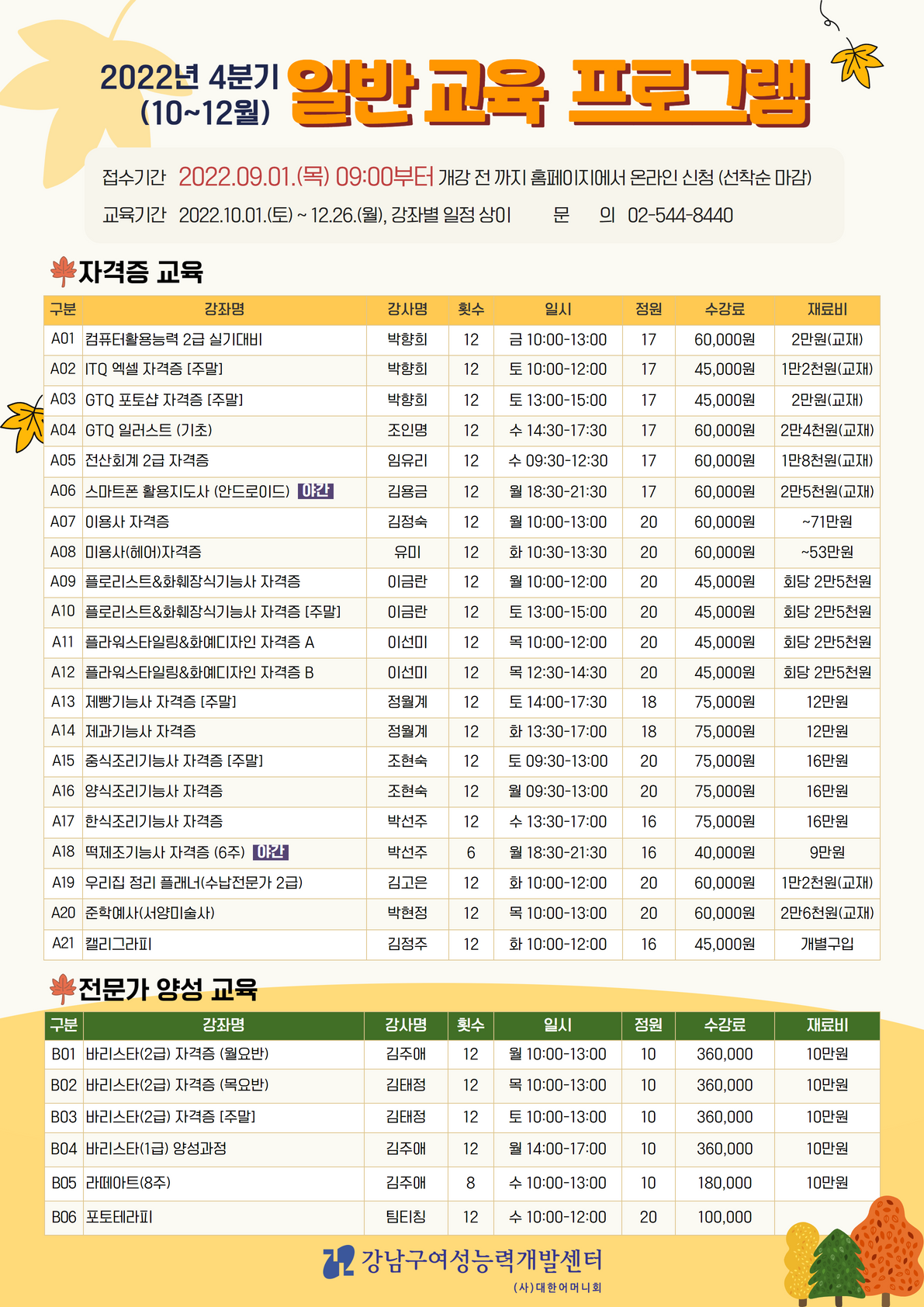The width and height of the screenshot is (924, 1307).
Task: Click the small yellow tree at bottom
Action: 801,1261
